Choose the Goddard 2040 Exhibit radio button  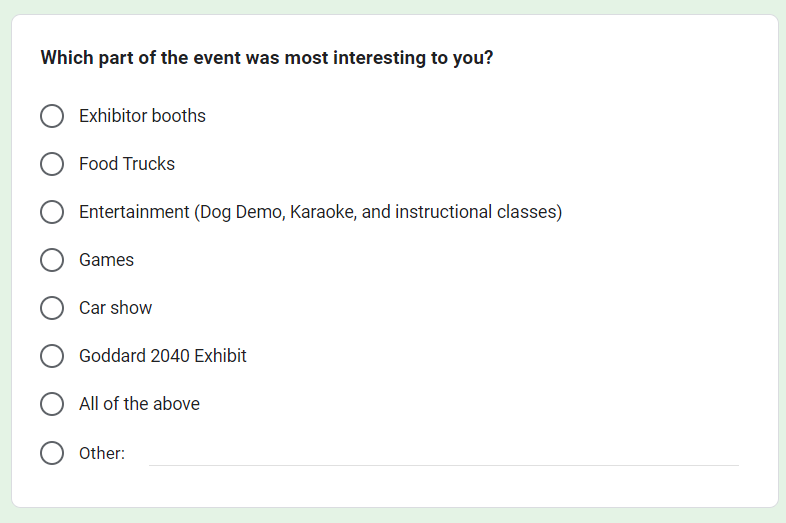52,356
